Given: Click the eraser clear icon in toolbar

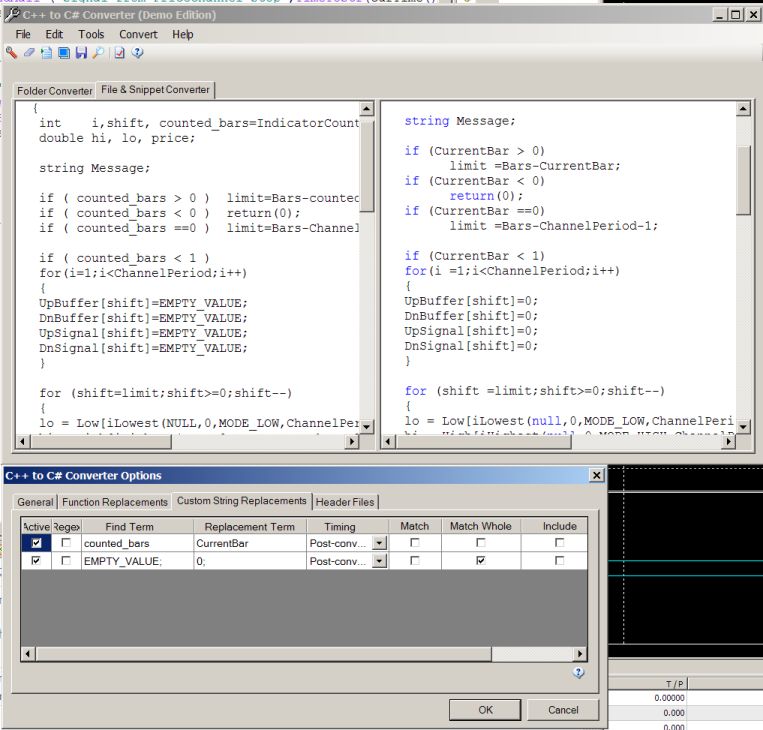Looking at the screenshot, I should tap(29, 53).
